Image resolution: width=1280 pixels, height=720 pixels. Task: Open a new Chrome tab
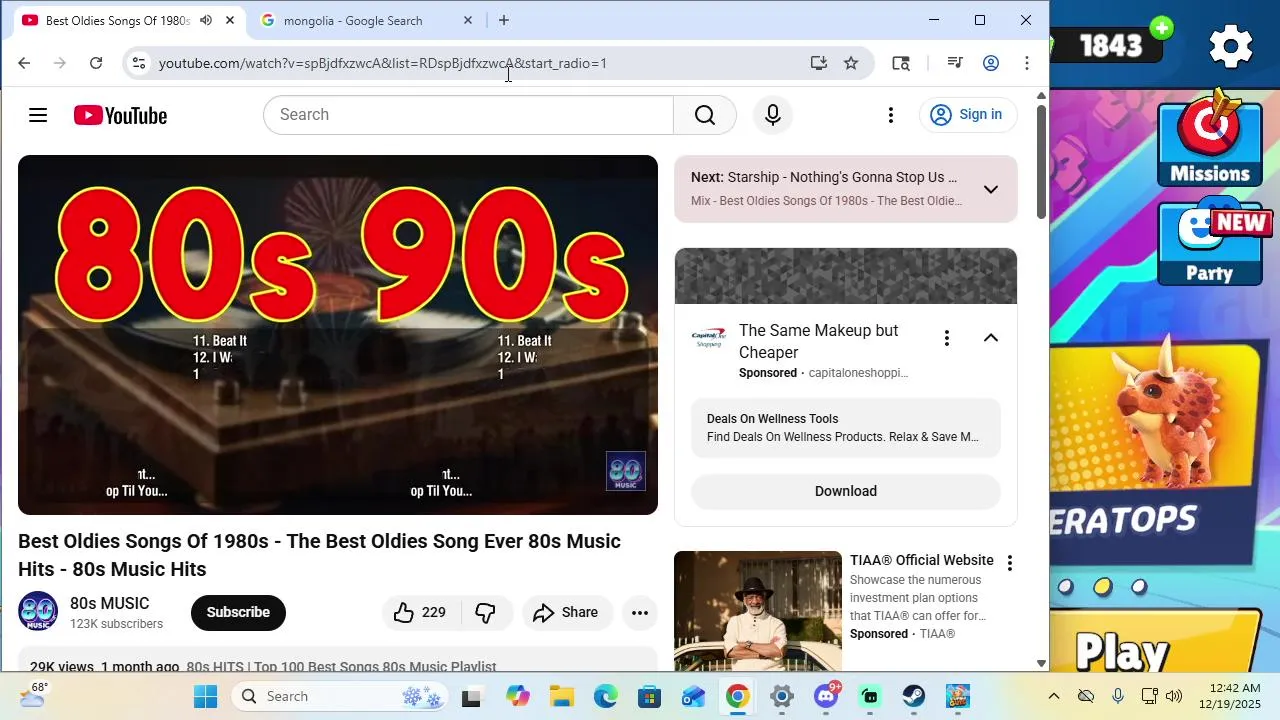point(504,20)
